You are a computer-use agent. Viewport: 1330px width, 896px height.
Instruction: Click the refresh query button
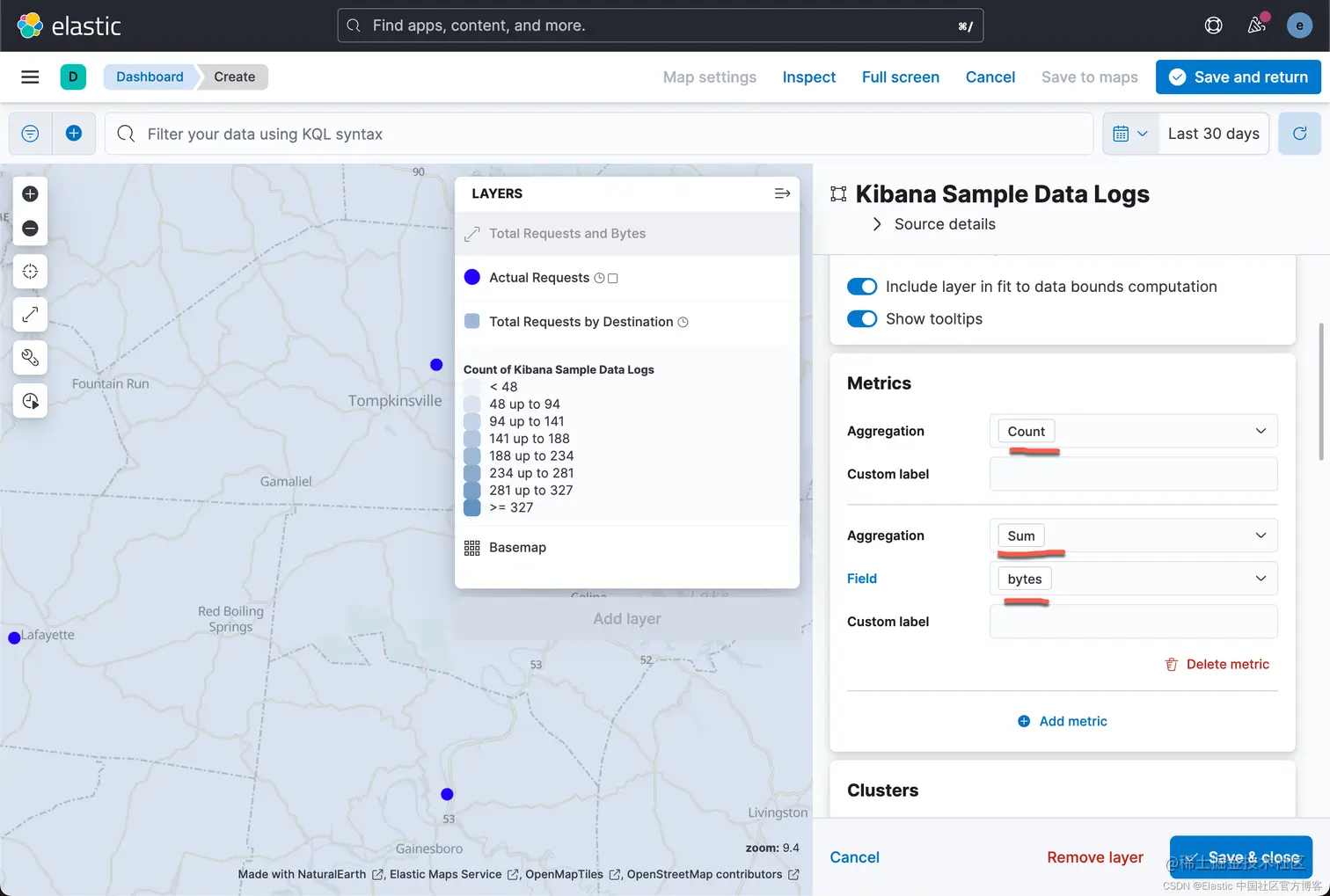[x=1299, y=134]
